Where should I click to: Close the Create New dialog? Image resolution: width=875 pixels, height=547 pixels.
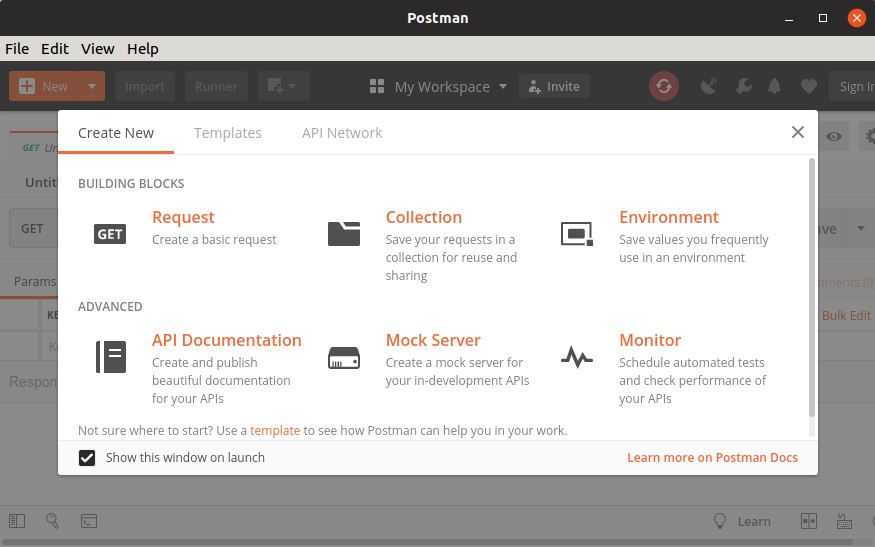click(797, 132)
